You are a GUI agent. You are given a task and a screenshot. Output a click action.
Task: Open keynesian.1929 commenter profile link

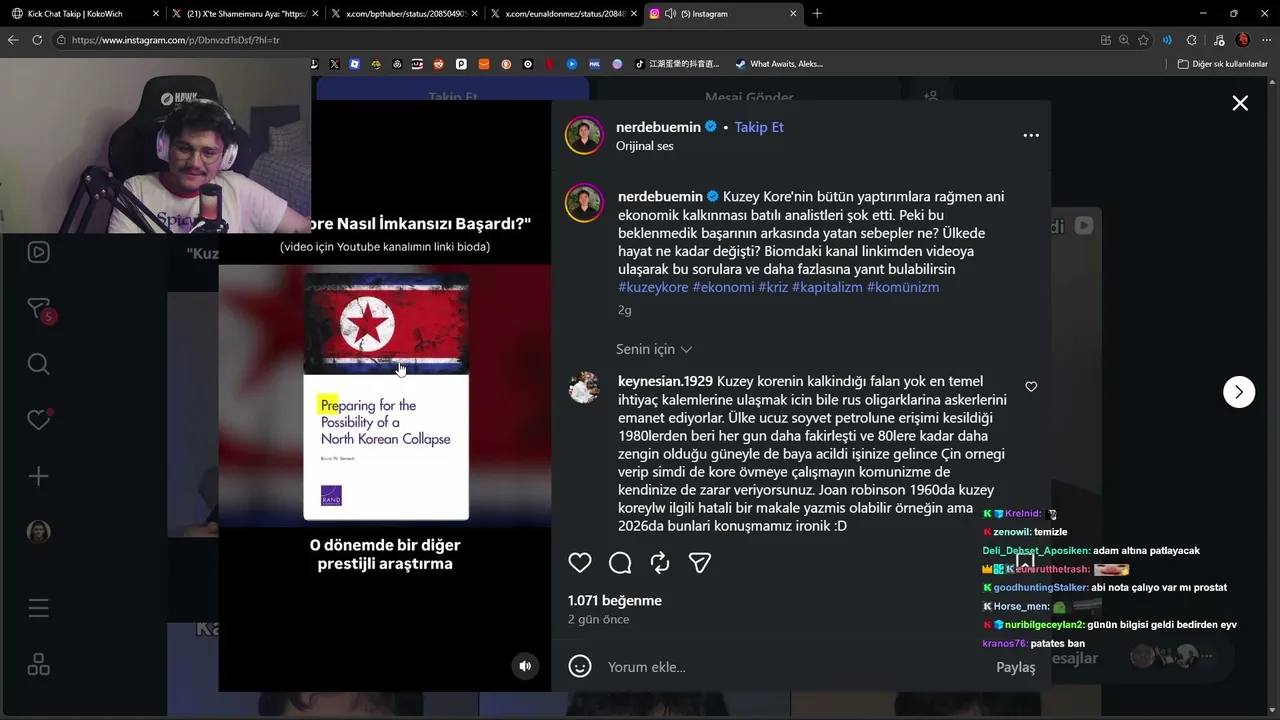[665, 381]
